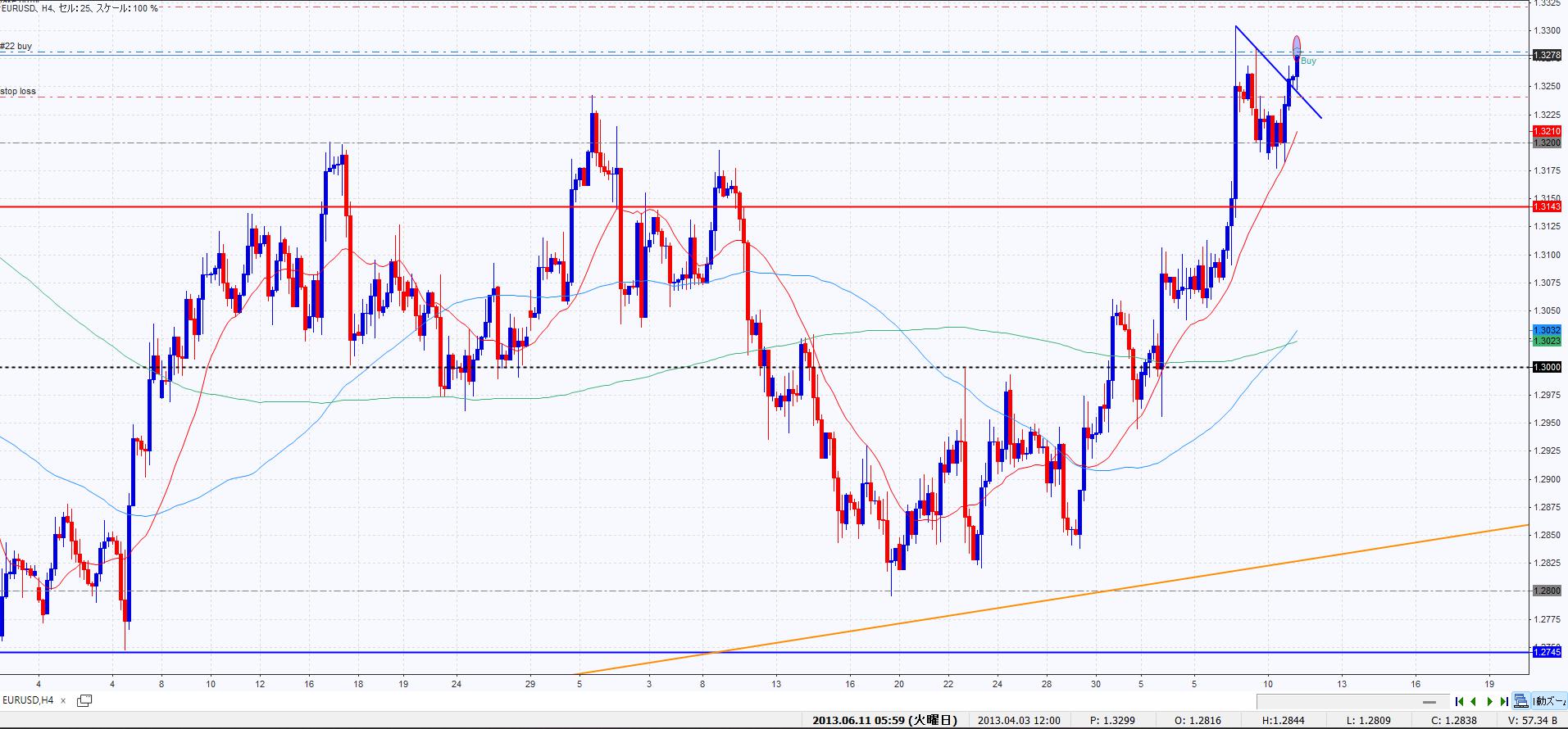Open the detach-chart window icon beside the tab

pos(84,700)
